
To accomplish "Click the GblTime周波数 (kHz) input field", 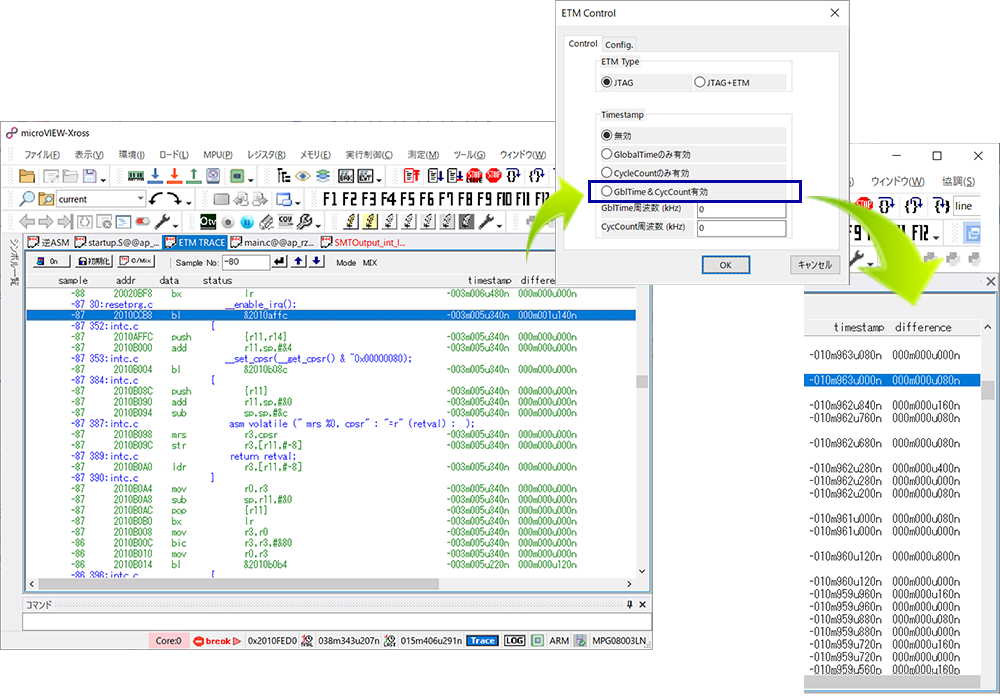I will coord(741,209).
